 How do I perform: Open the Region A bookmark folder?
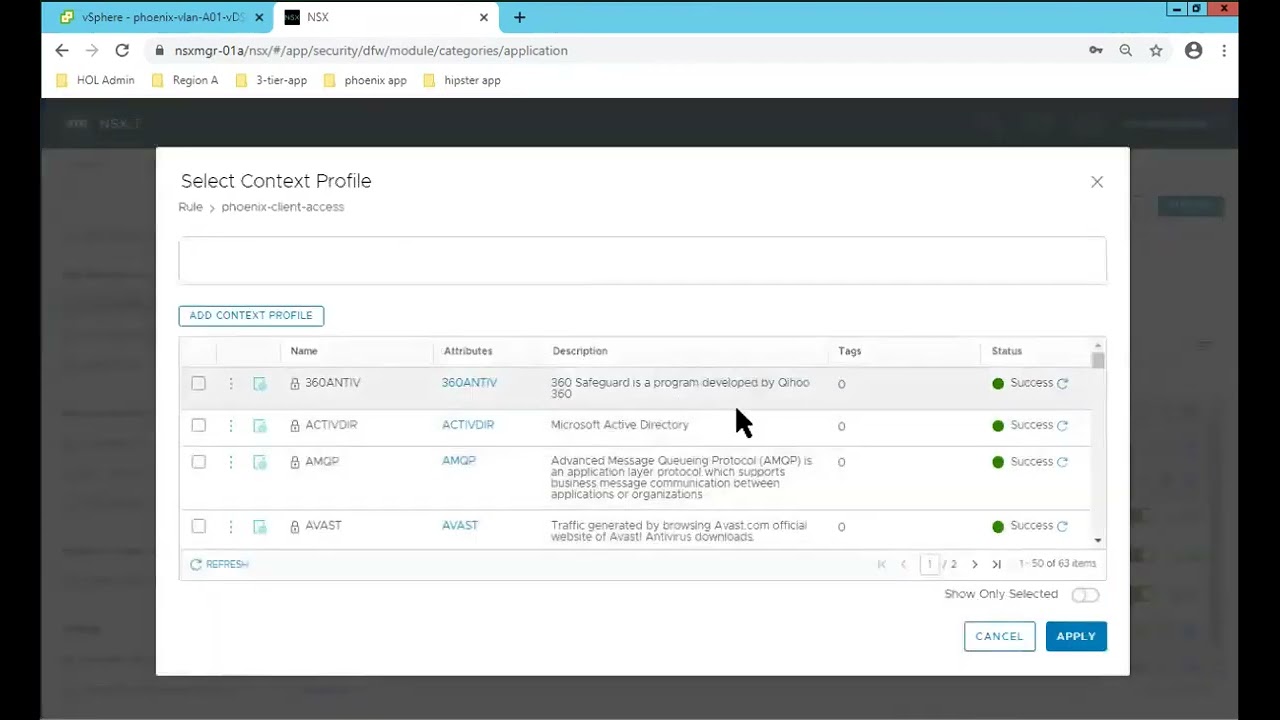tap(185, 80)
